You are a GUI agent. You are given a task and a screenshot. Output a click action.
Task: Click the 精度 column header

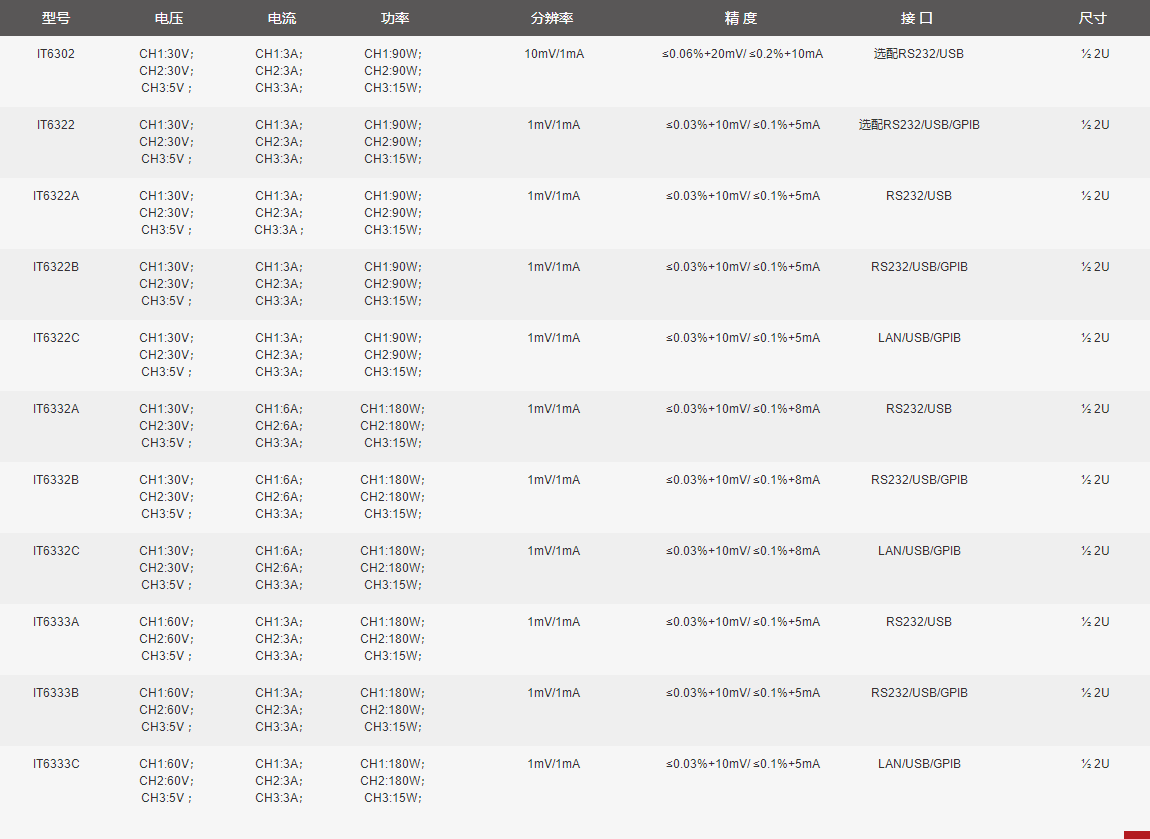pos(741,19)
